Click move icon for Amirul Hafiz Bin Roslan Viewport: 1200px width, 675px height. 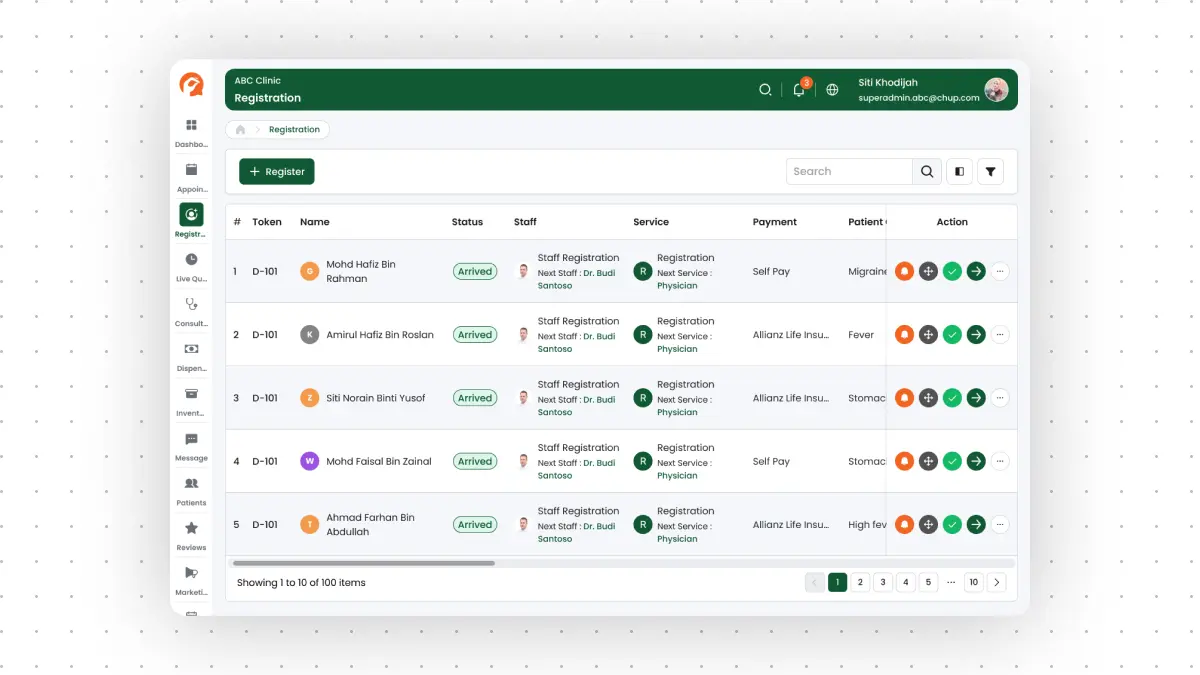[x=928, y=335]
